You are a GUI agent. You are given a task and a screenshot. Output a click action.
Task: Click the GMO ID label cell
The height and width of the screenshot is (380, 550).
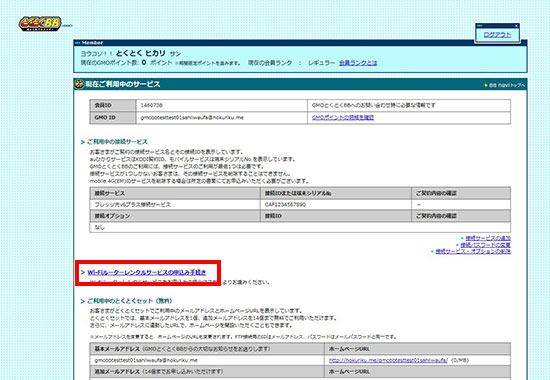click(113, 118)
